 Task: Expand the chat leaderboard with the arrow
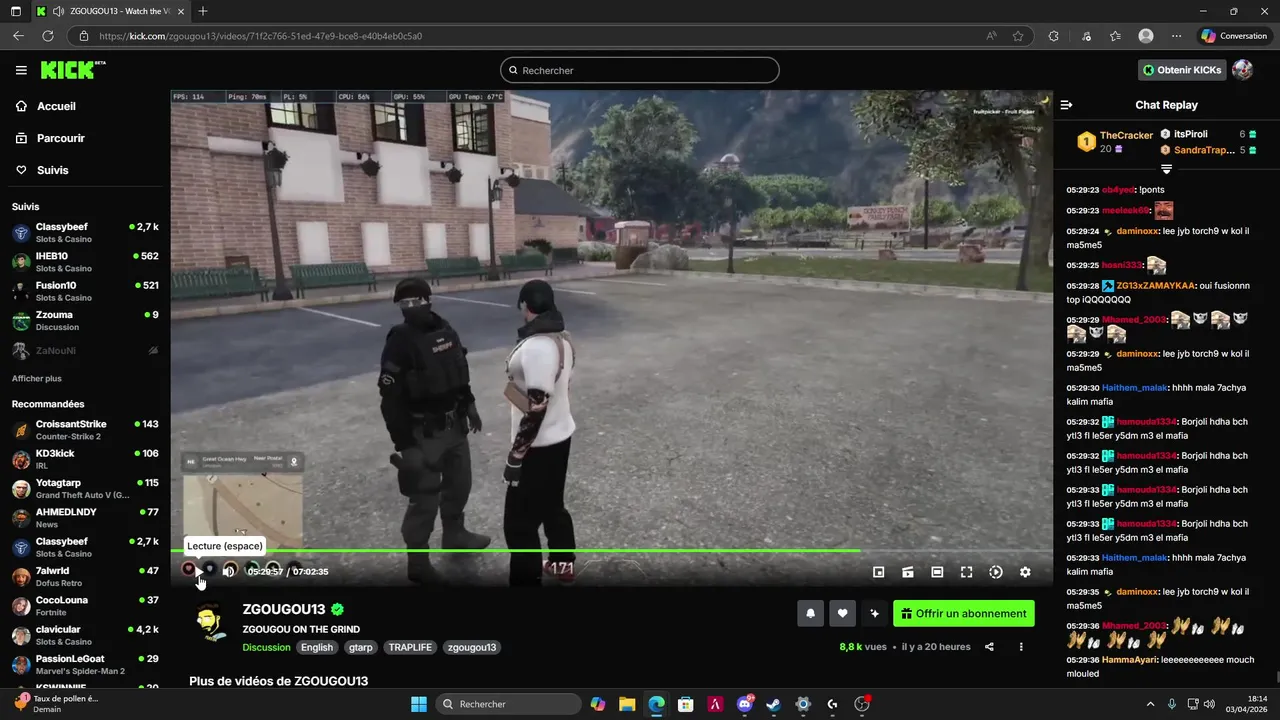click(x=1166, y=169)
